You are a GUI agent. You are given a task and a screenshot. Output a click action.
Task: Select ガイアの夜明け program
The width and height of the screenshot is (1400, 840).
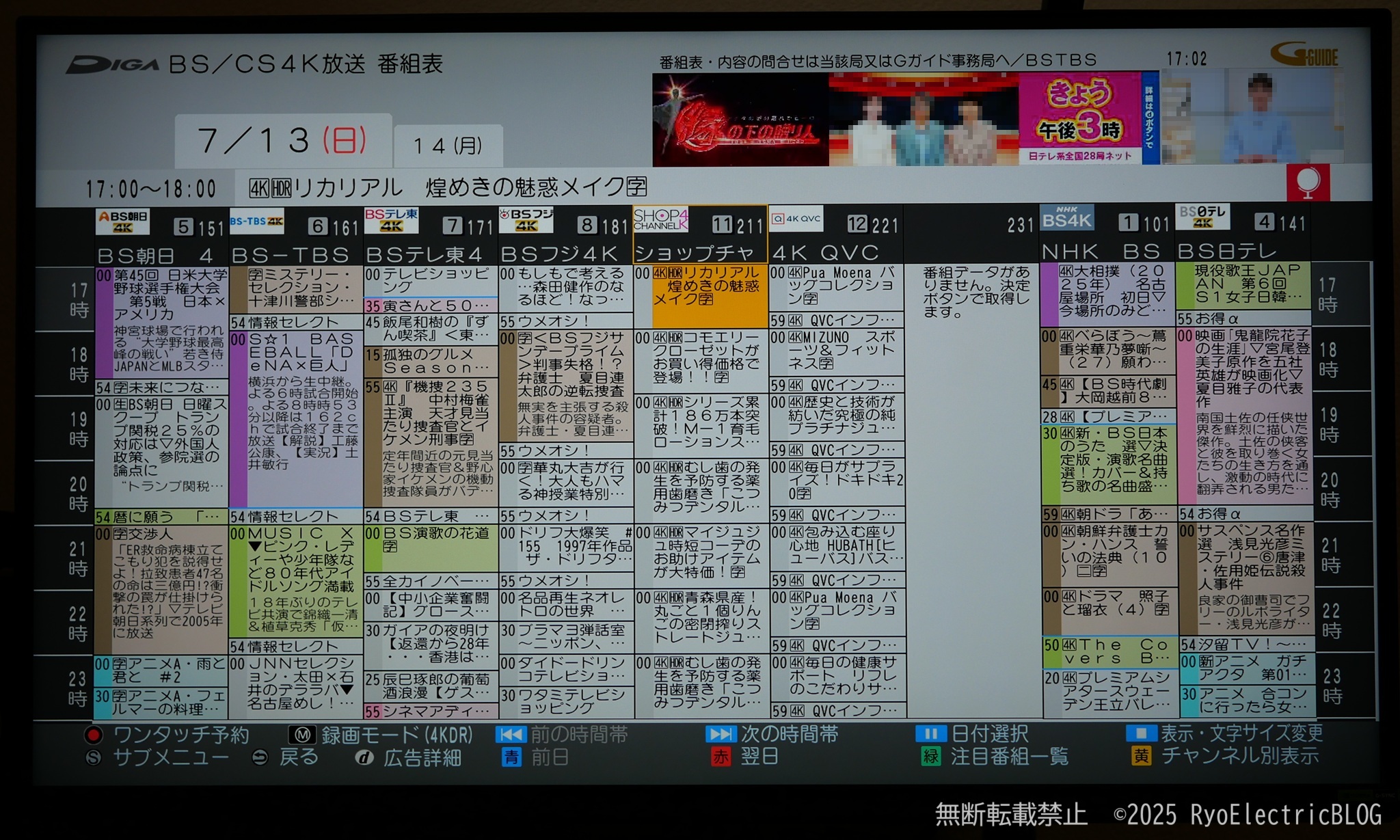[x=431, y=645]
